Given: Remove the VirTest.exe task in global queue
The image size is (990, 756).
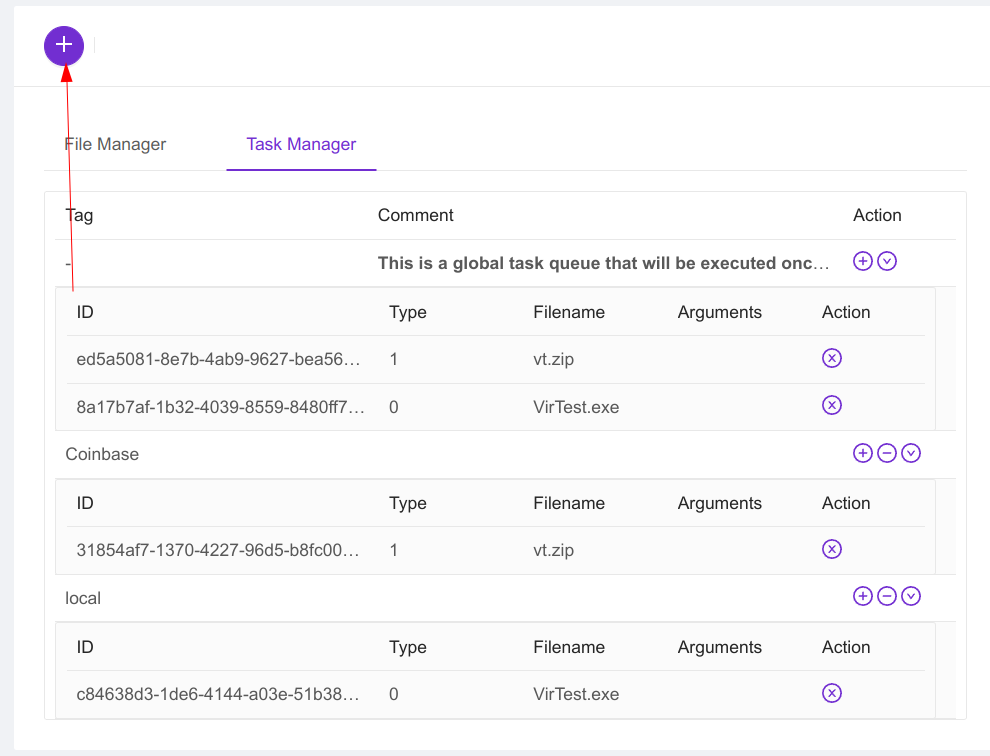Looking at the screenshot, I should [x=831, y=405].
